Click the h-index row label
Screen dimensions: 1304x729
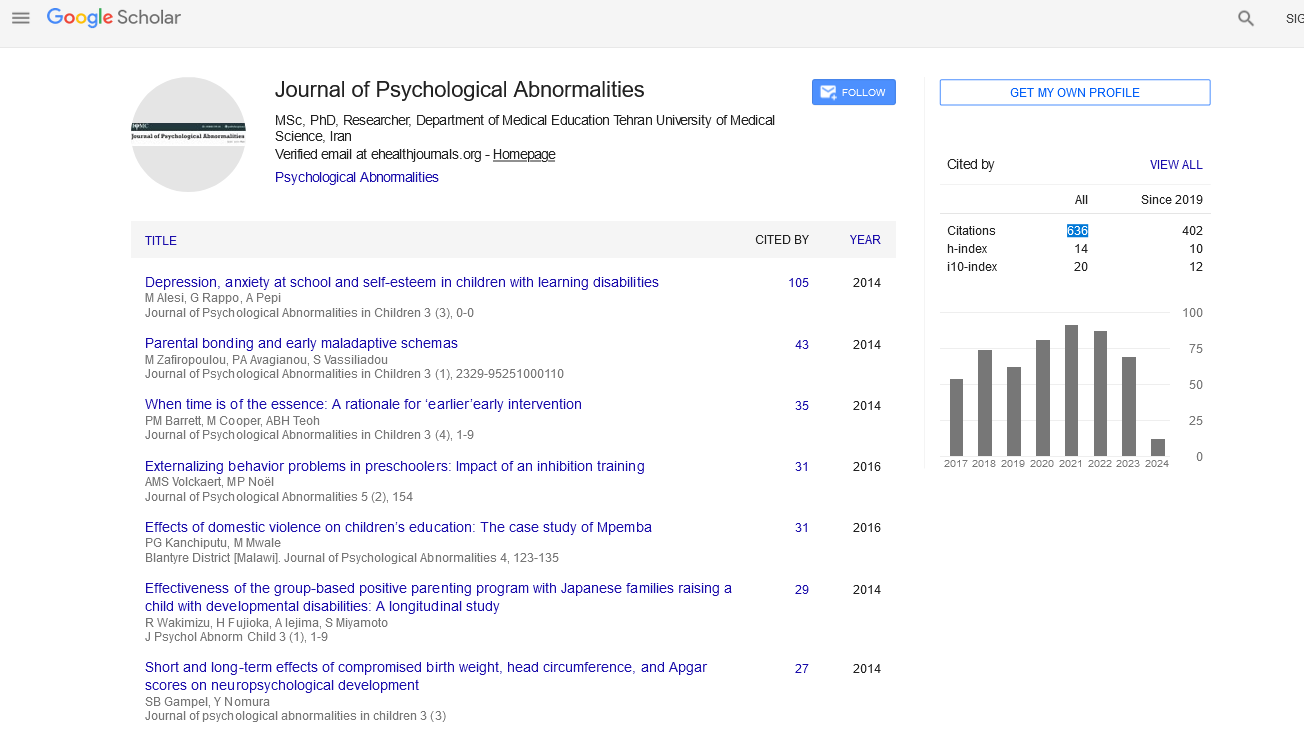tap(967, 249)
